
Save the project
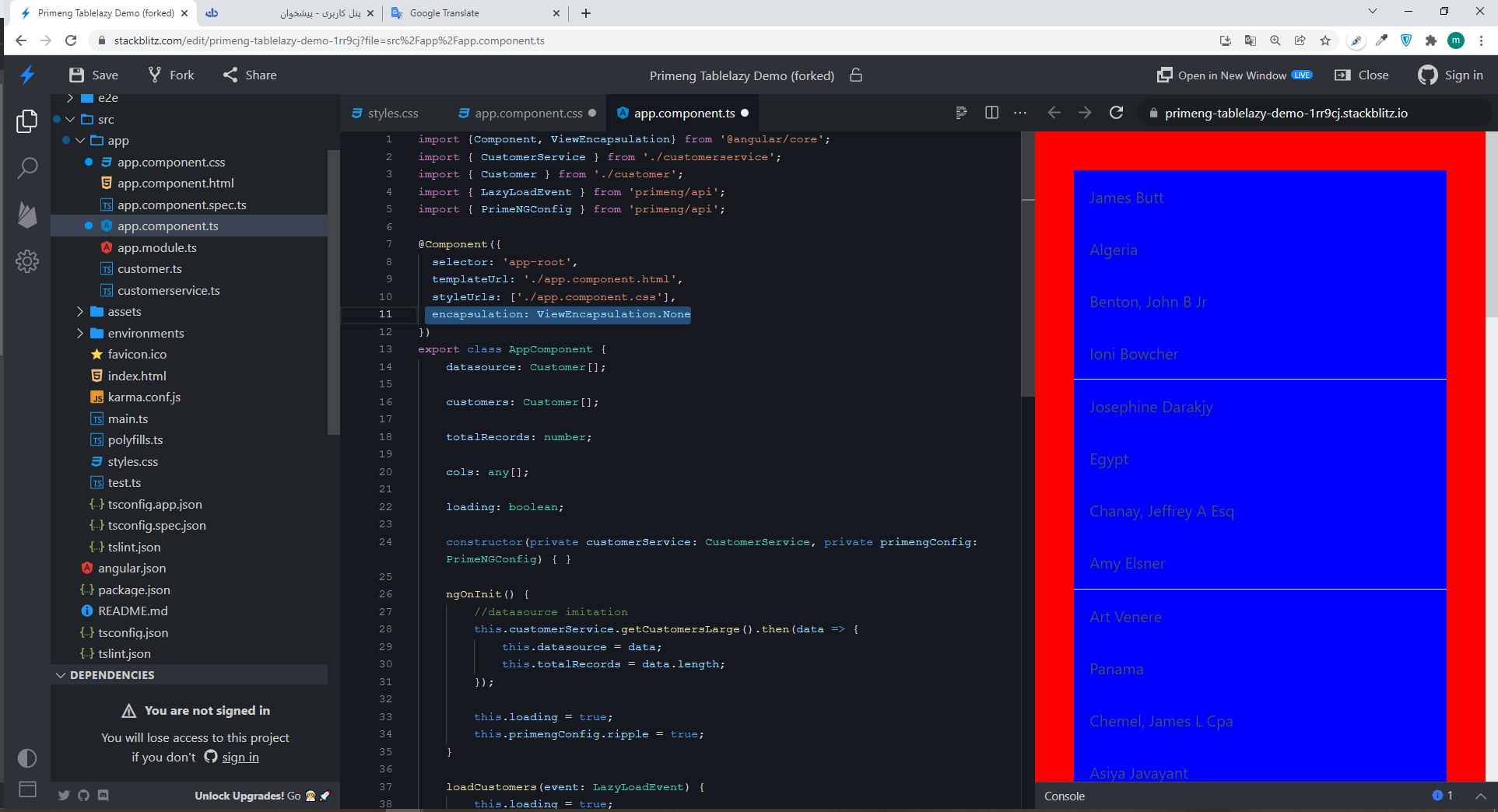93,75
